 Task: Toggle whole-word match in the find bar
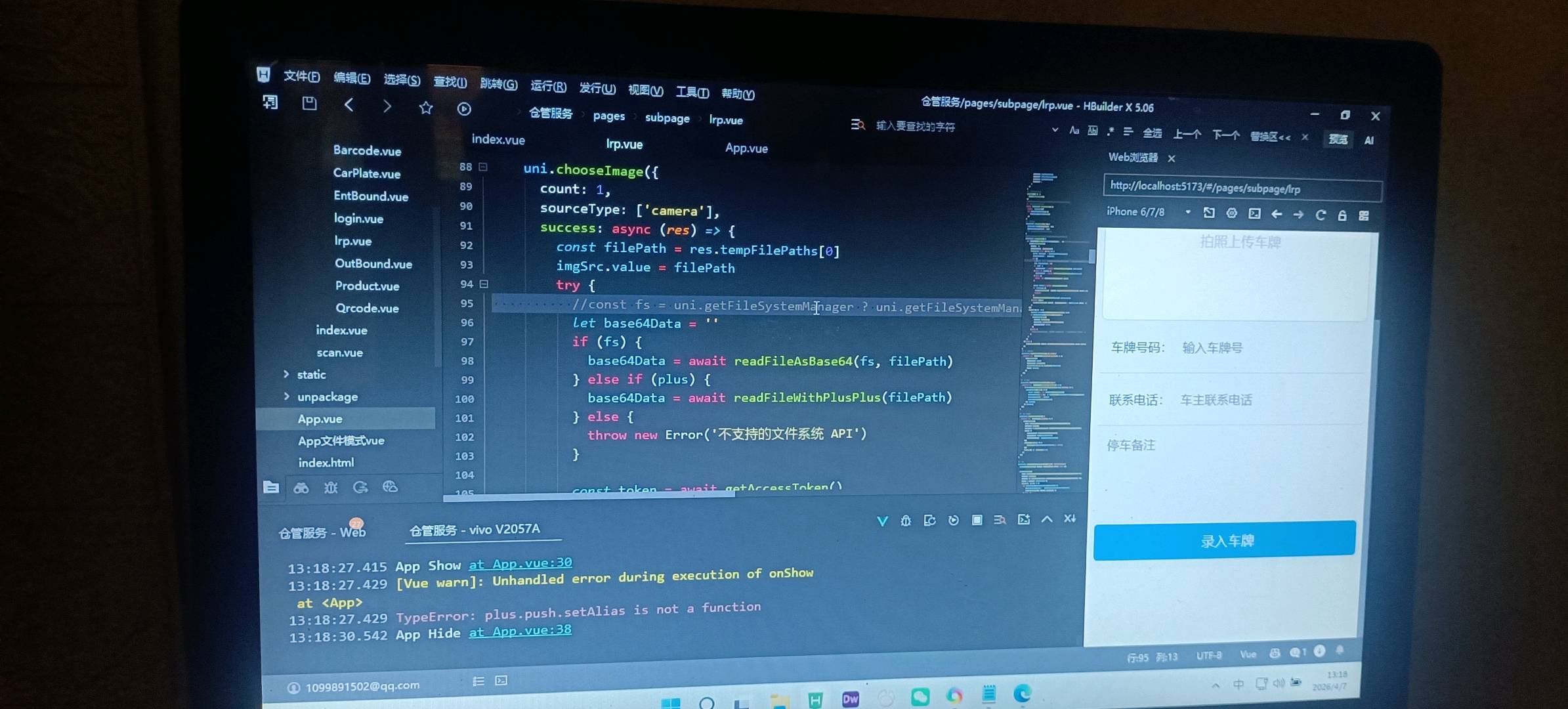pyautogui.click(x=1092, y=131)
